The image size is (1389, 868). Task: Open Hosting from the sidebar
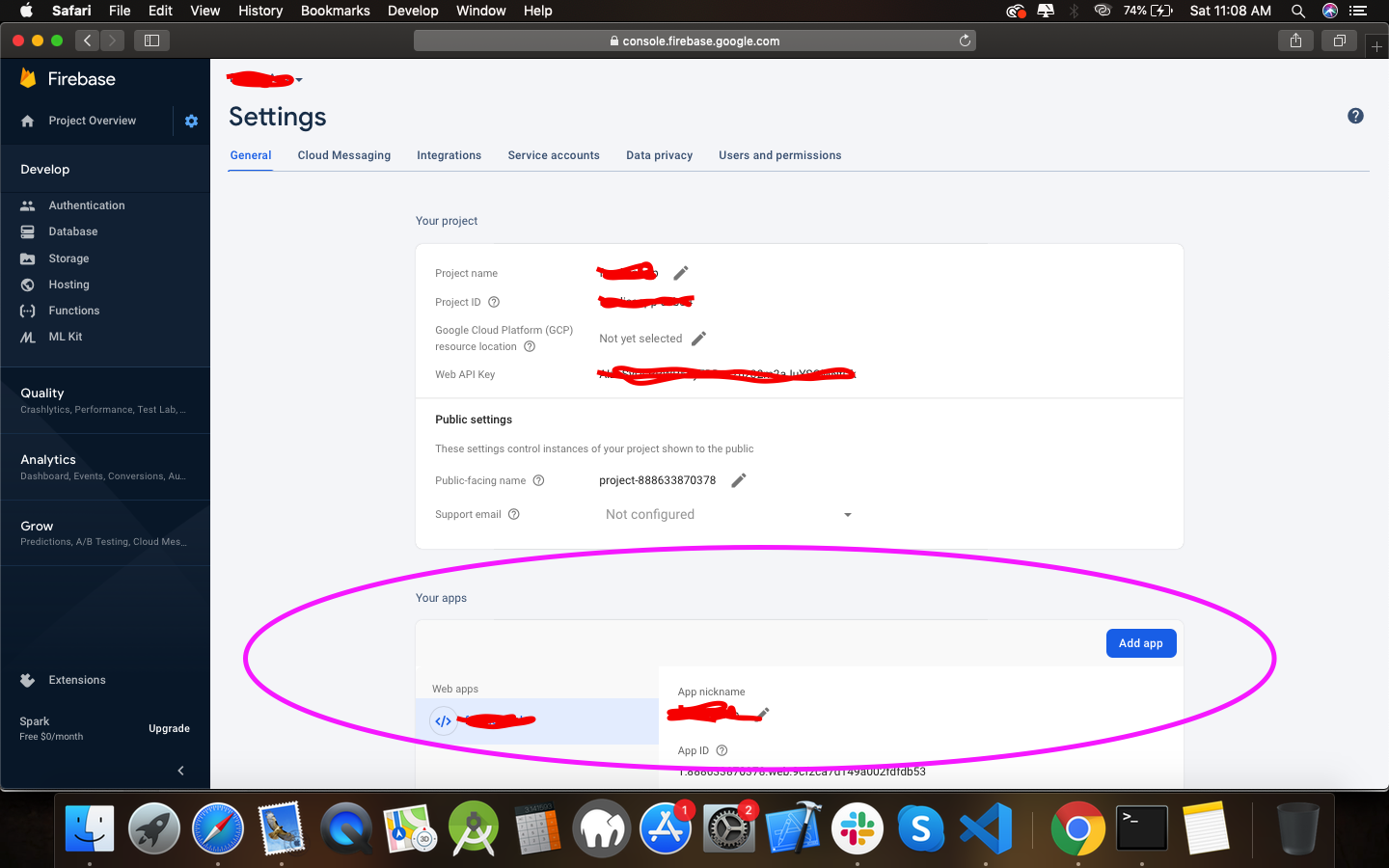coord(68,284)
